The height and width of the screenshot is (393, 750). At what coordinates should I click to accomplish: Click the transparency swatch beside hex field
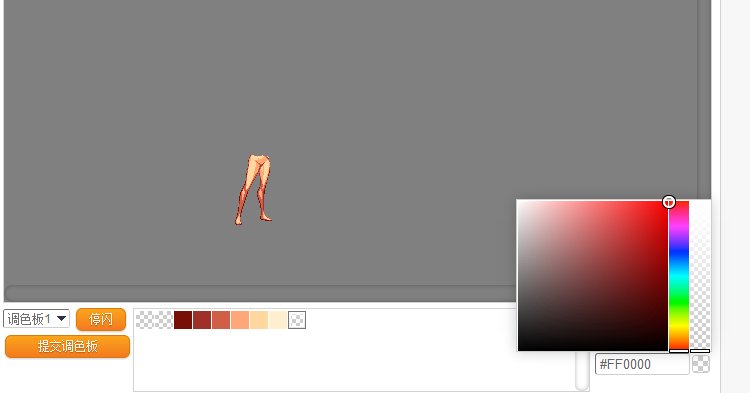pos(701,364)
